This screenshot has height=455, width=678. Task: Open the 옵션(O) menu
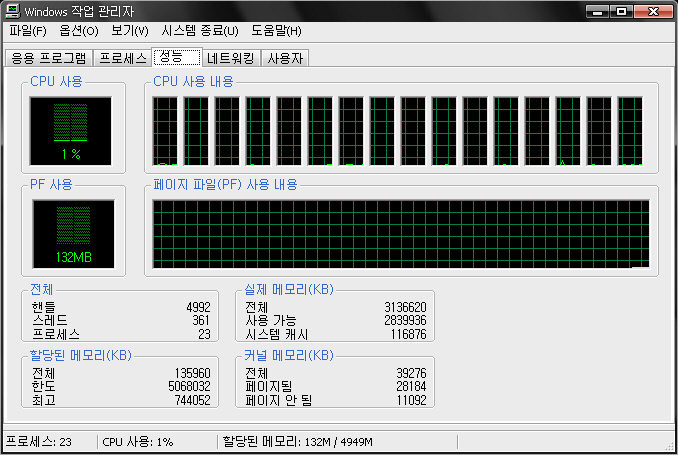[79, 31]
